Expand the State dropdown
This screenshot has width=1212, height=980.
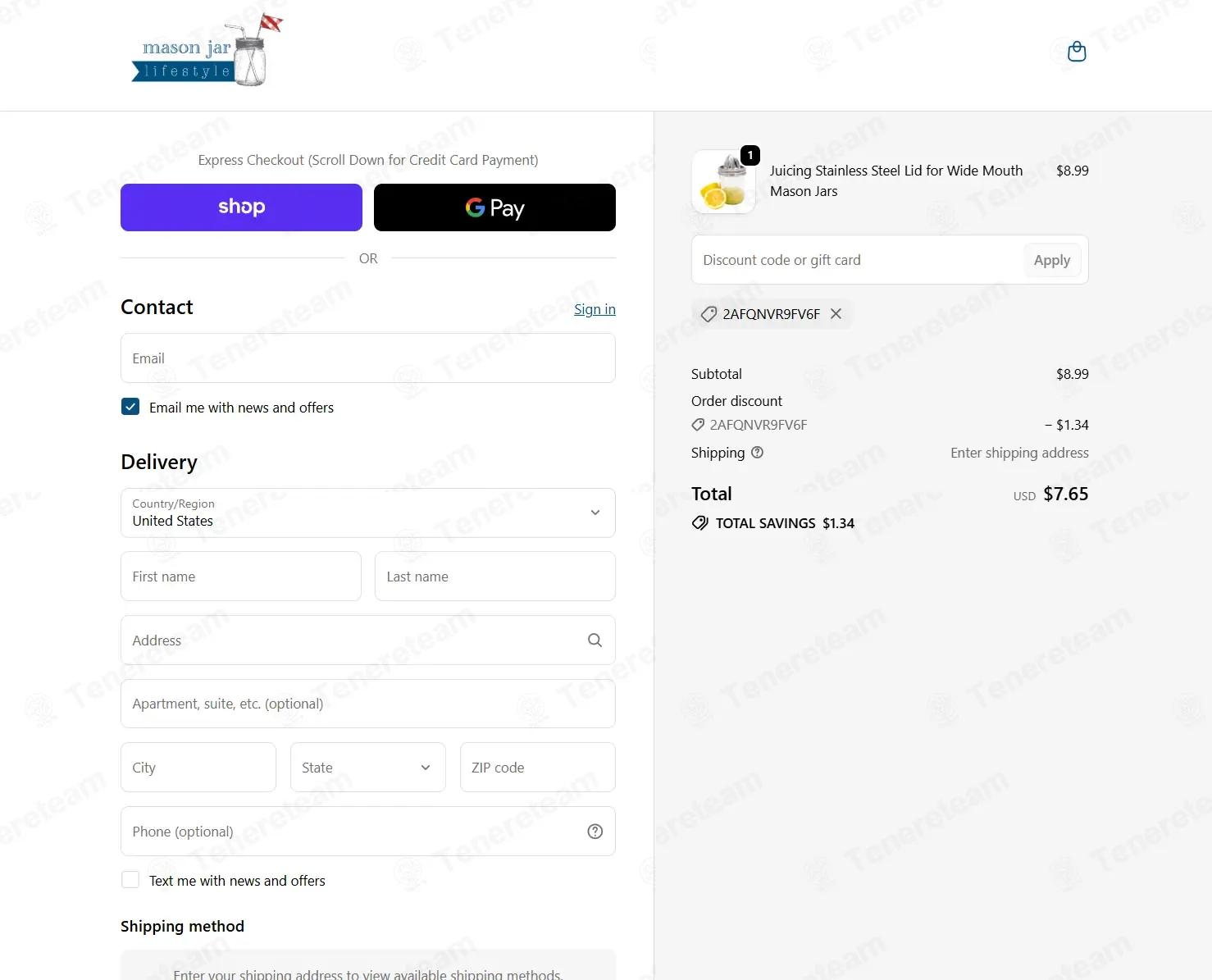[368, 768]
